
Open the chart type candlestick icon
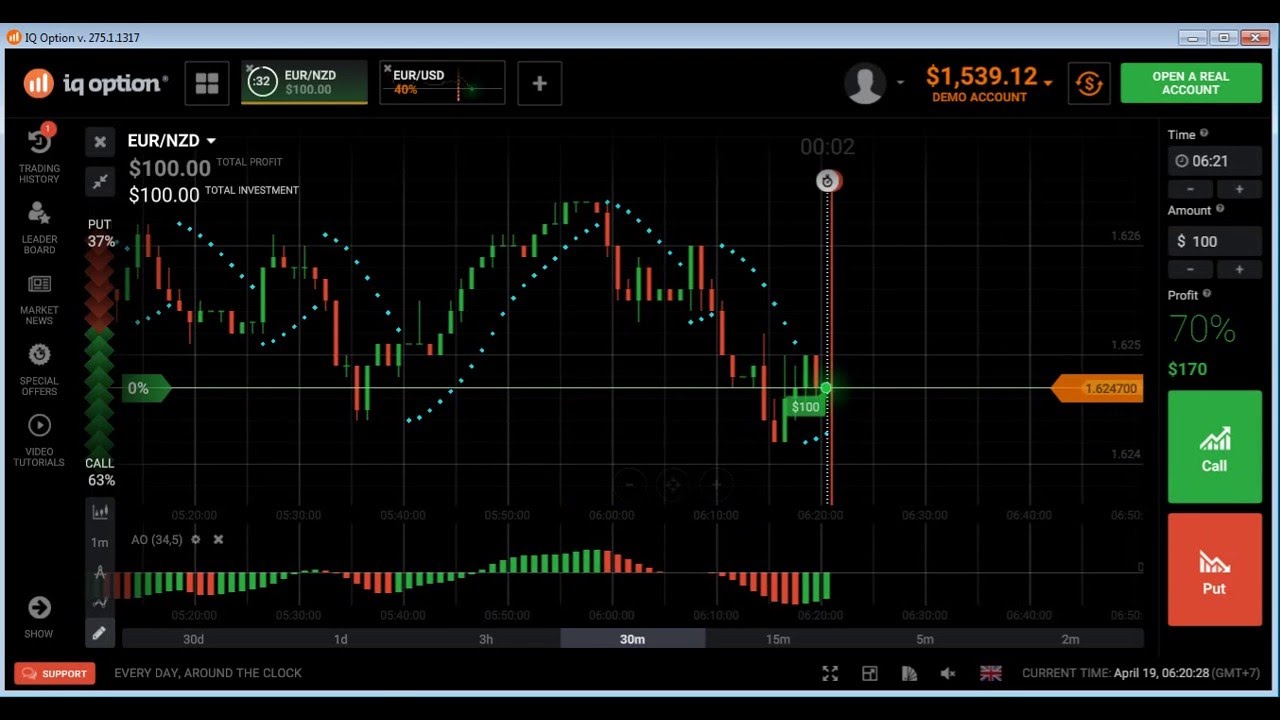(100, 512)
